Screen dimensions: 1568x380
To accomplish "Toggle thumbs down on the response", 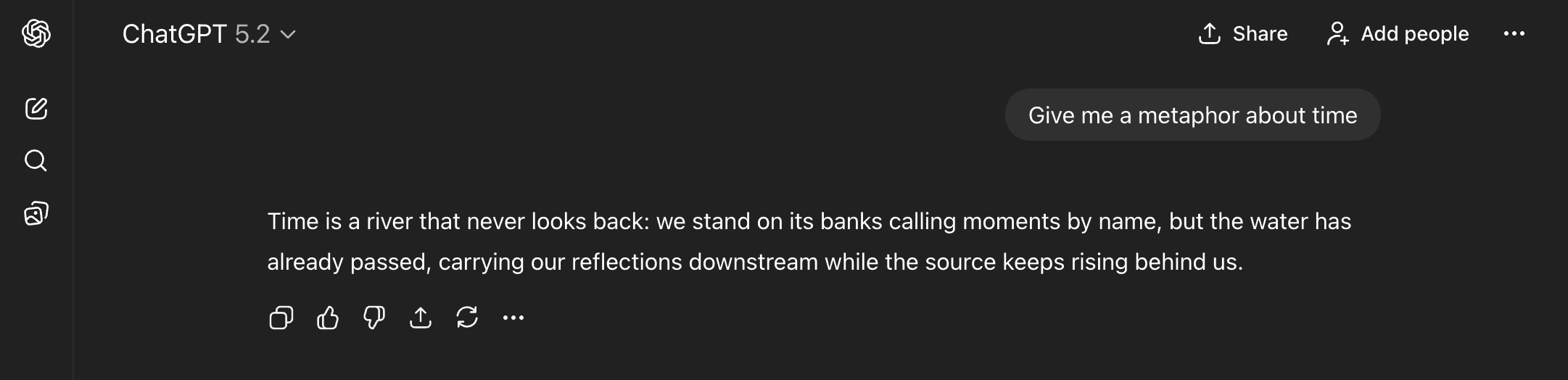I will click(374, 318).
